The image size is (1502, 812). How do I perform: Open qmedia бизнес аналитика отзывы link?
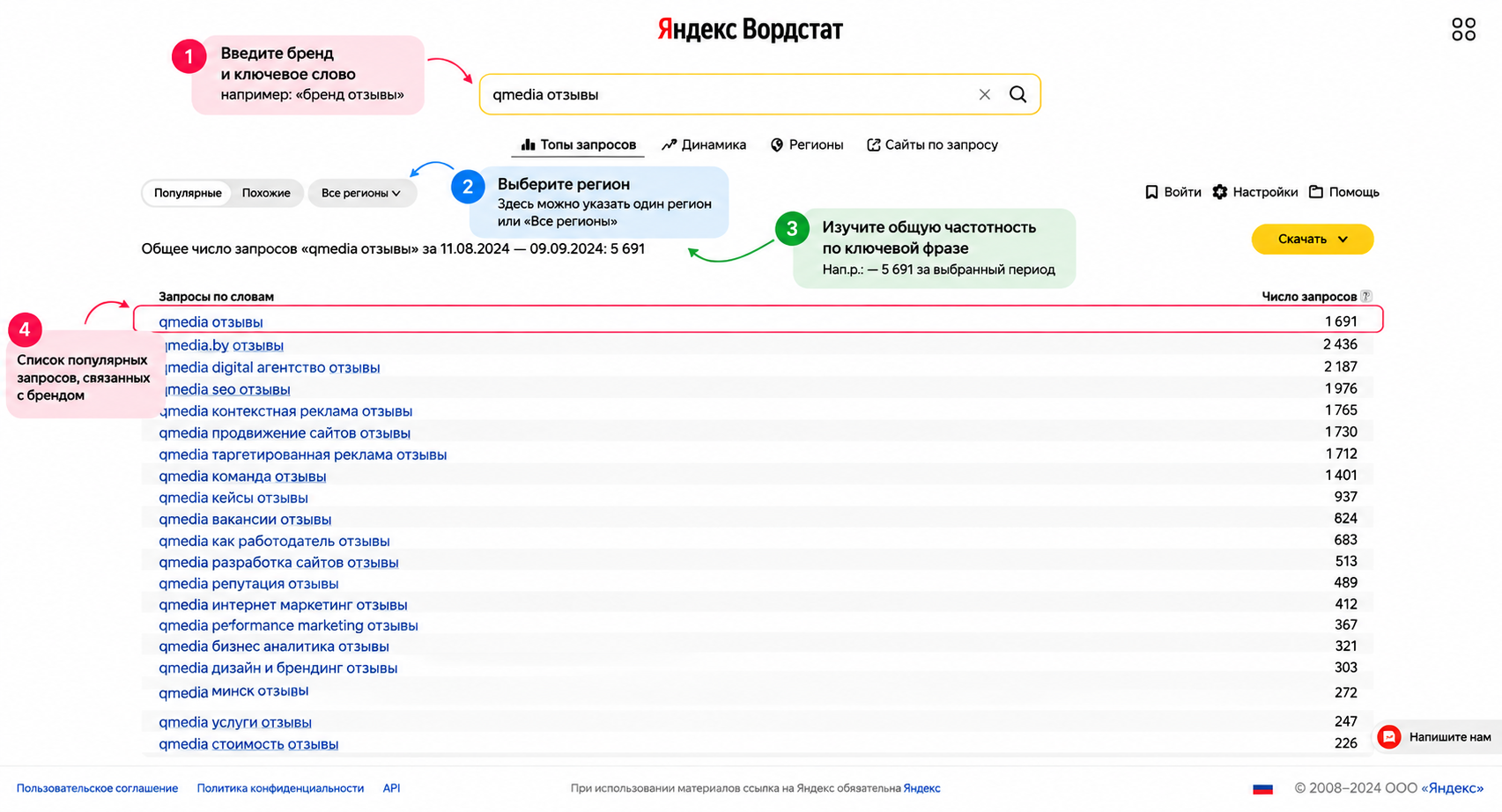(x=274, y=647)
